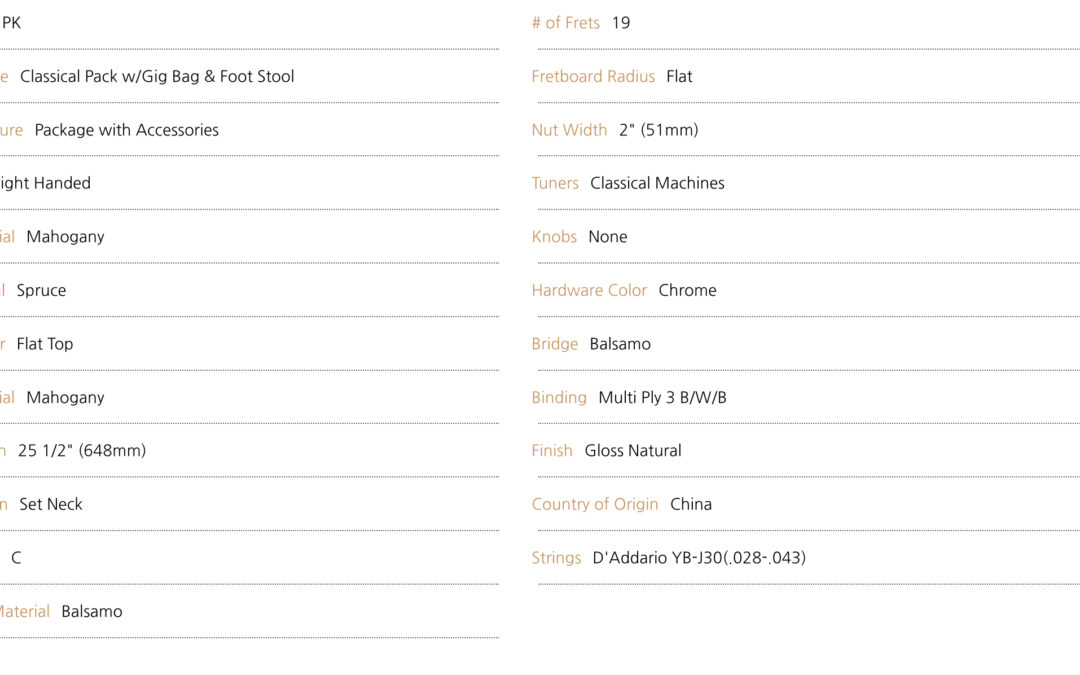The width and height of the screenshot is (1080, 675).
Task: Click the Bridge spec label
Action: pyautogui.click(x=554, y=344)
